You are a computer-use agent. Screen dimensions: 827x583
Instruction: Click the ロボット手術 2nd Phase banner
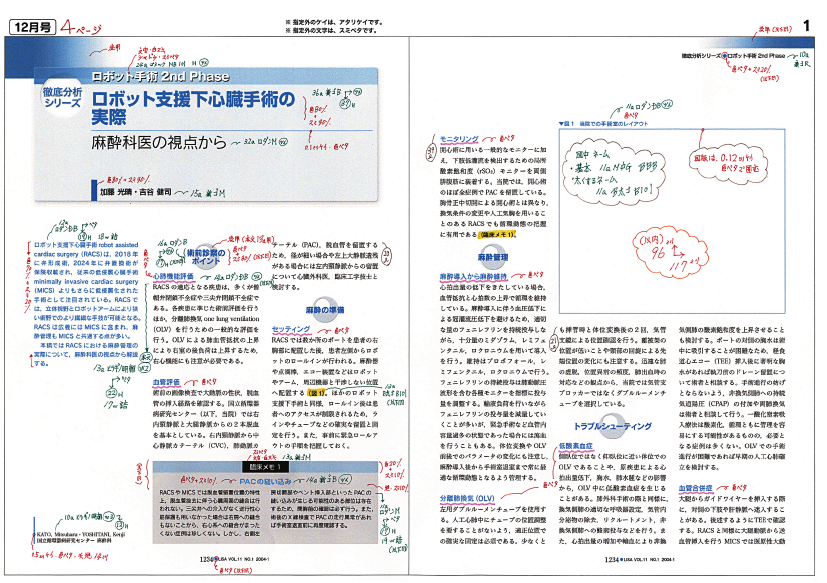point(167,77)
